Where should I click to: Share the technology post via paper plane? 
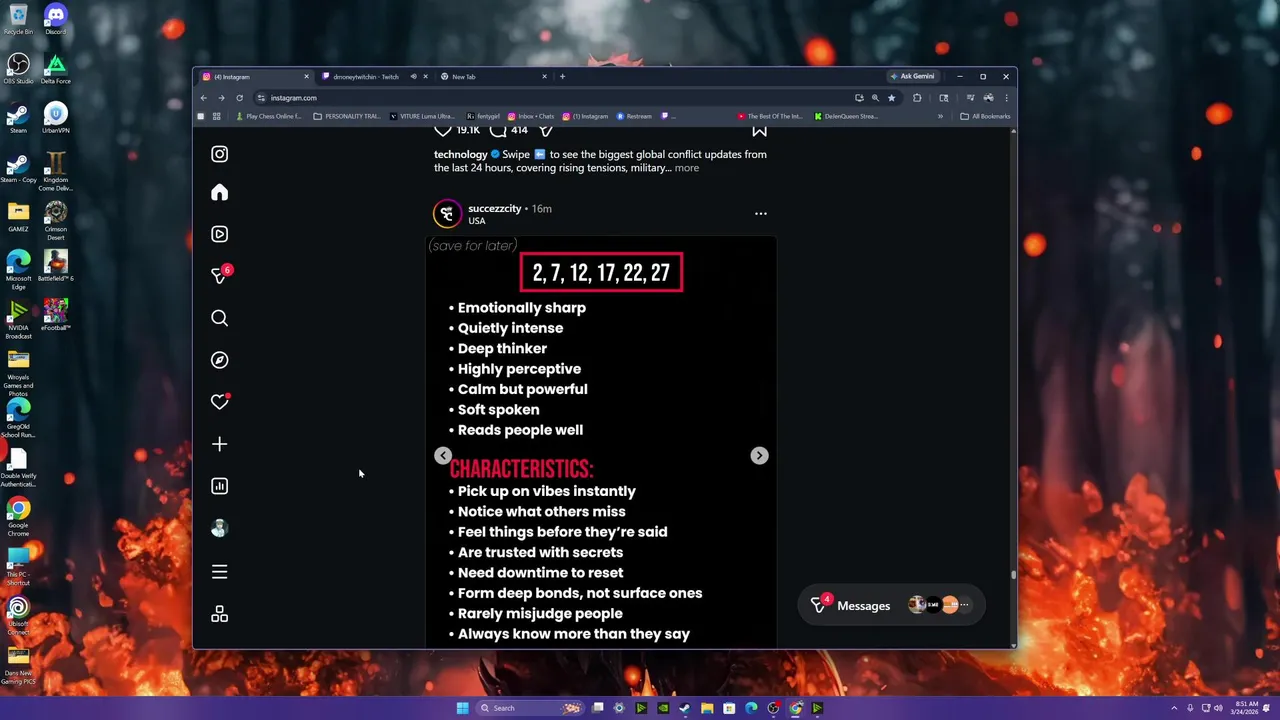(x=546, y=130)
